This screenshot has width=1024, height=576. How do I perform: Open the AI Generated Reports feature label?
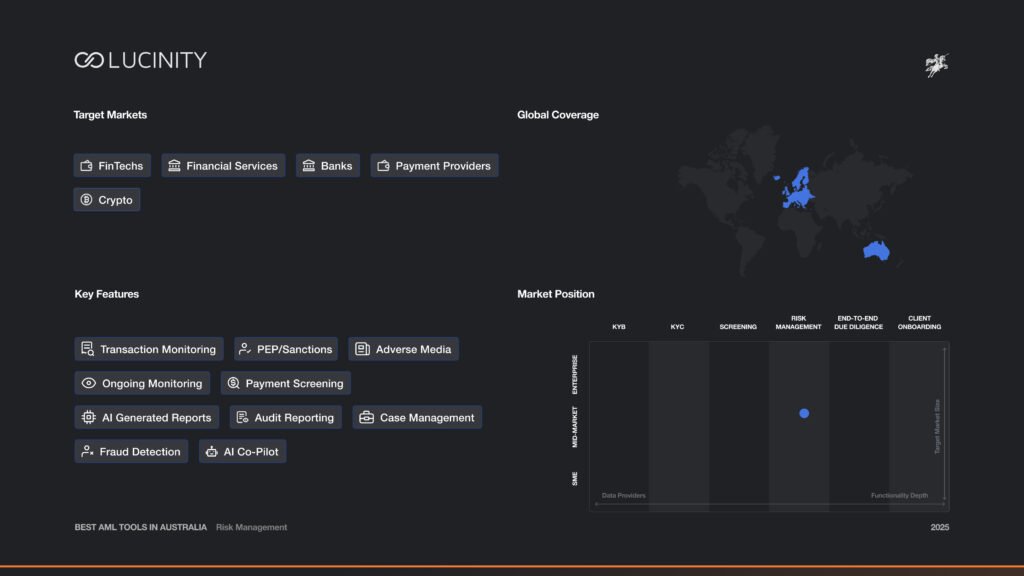157,417
